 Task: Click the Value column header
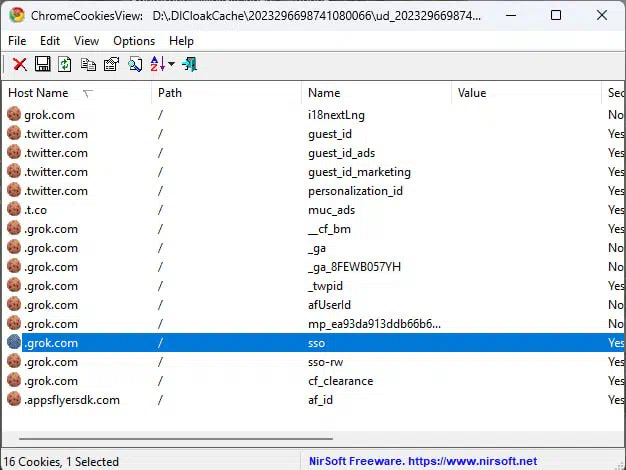click(472, 93)
